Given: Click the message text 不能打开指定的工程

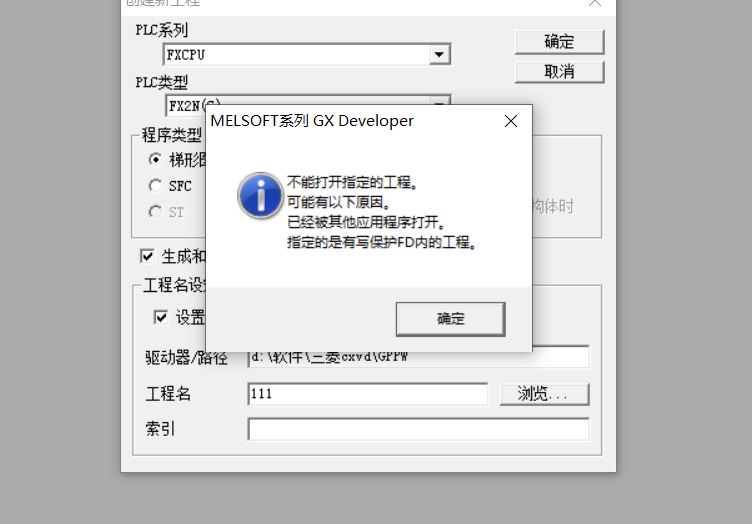Looking at the screenshot, I should 352,182.
